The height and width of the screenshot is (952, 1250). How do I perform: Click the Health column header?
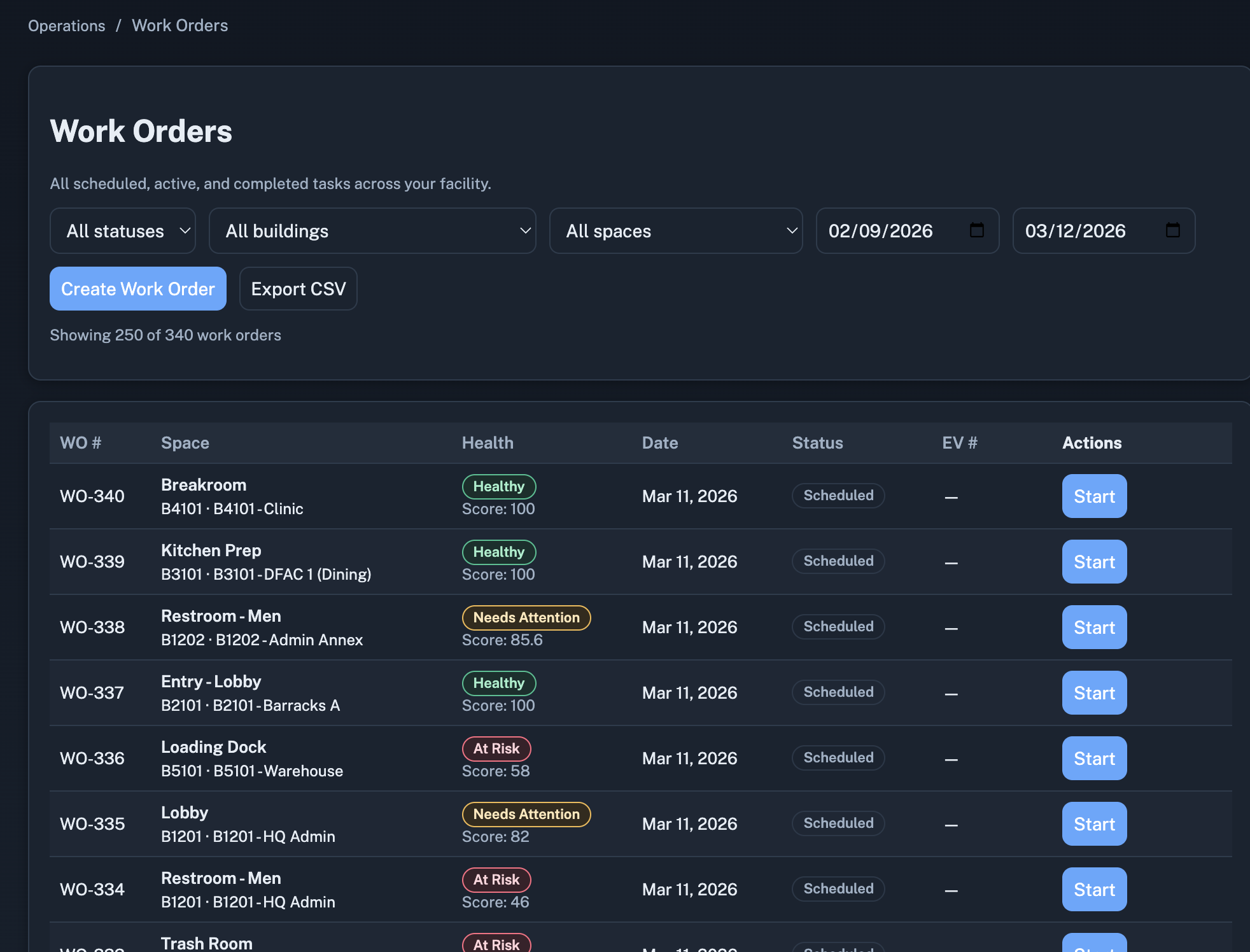click(x=488, y=442)
